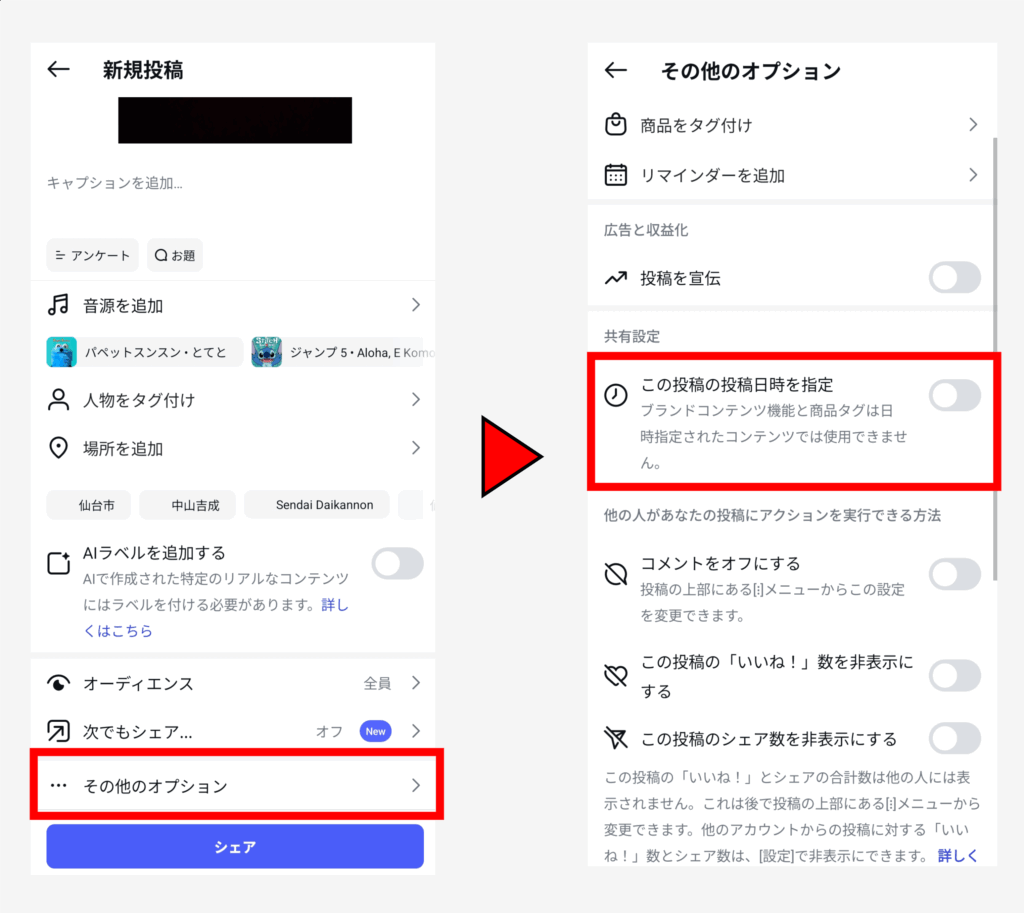Enable the この投稿の投稿日時を指定 switch
The width and height of the screenshot is (1024, 913).
click(x=954, y=395)
